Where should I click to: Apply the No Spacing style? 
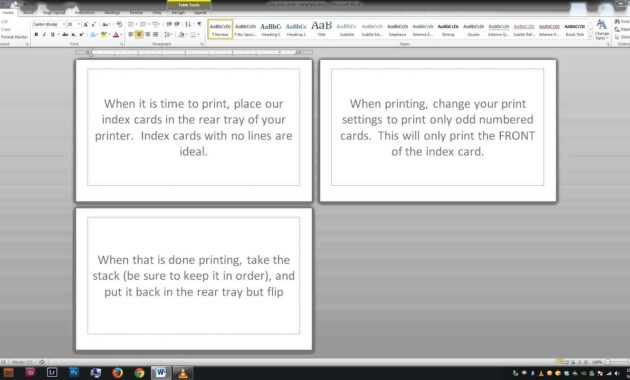[x=245, y=29]
